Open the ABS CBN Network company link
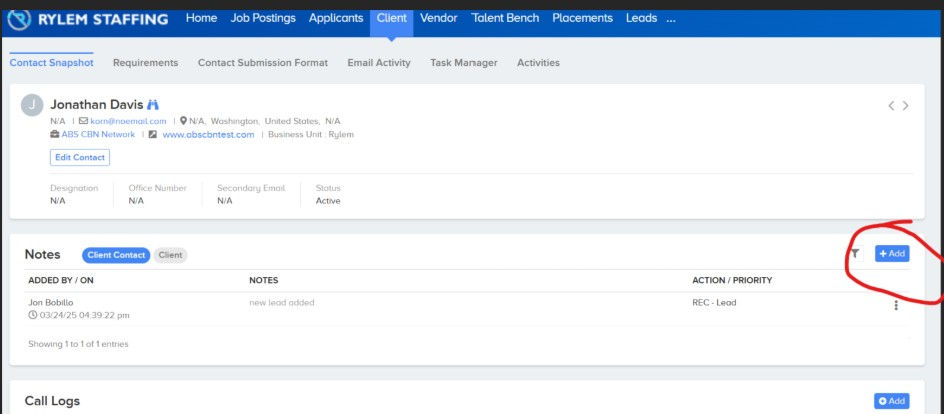Image resolution: width=944 pixels, height=414 pixels. [x=98, y=135]
